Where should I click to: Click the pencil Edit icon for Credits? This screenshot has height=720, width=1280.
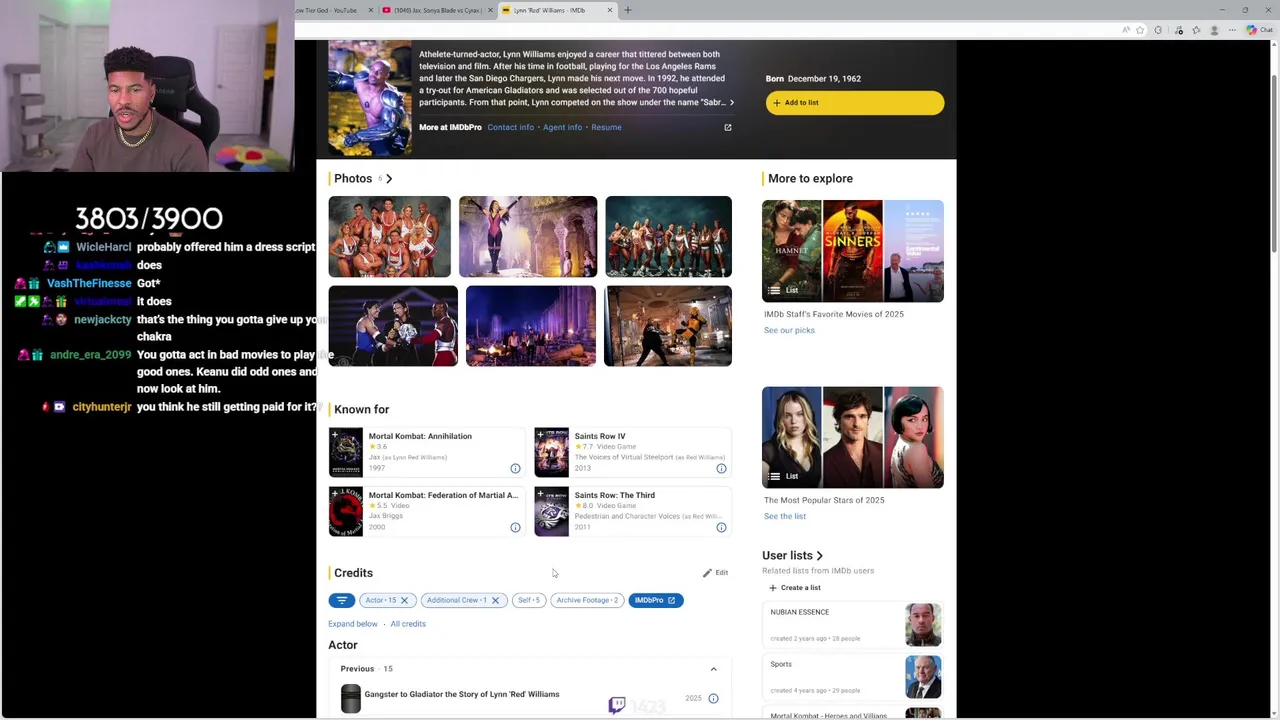pyautogui.click(x=707, y=573)
